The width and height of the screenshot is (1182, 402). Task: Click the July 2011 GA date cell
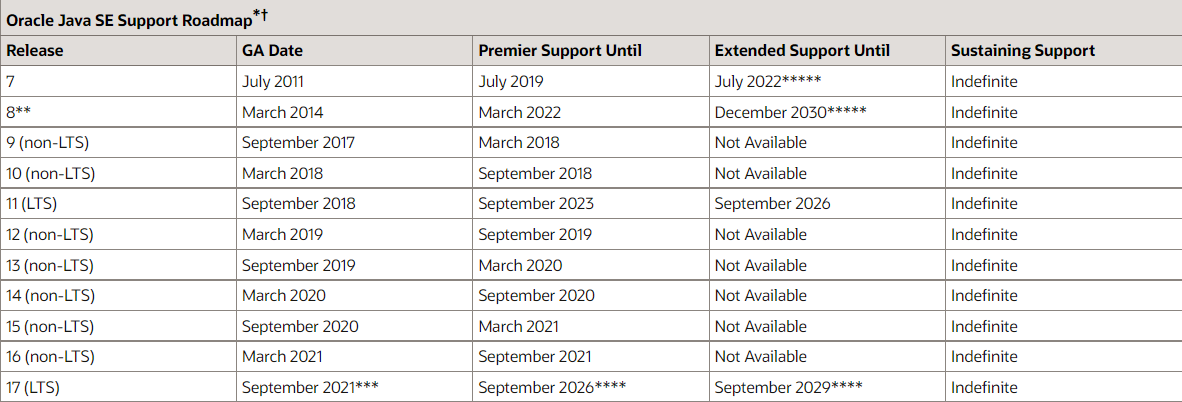coord(272,81)
